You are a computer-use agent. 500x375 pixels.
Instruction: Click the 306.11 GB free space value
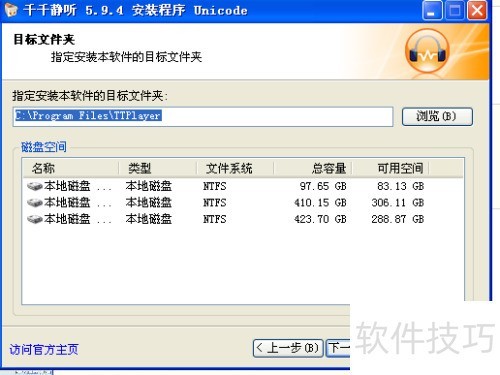[398, 202]
